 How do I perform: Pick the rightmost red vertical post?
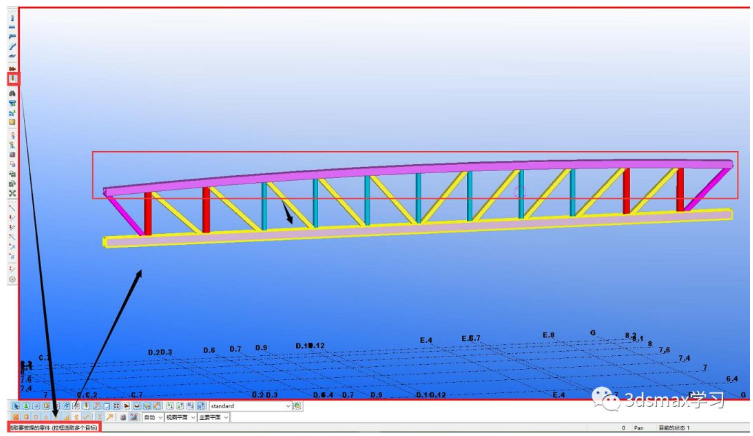pyautogui.click(x=680, y=190)
